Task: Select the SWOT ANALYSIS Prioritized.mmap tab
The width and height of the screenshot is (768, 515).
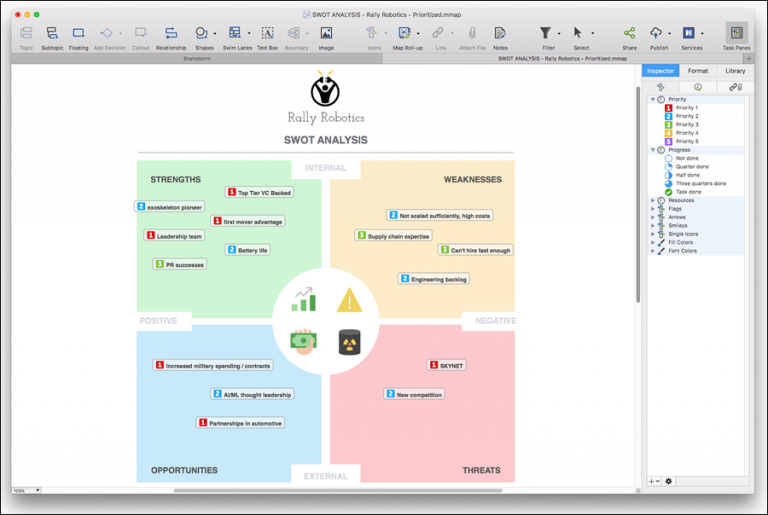Action: click(x=562, y=59)
